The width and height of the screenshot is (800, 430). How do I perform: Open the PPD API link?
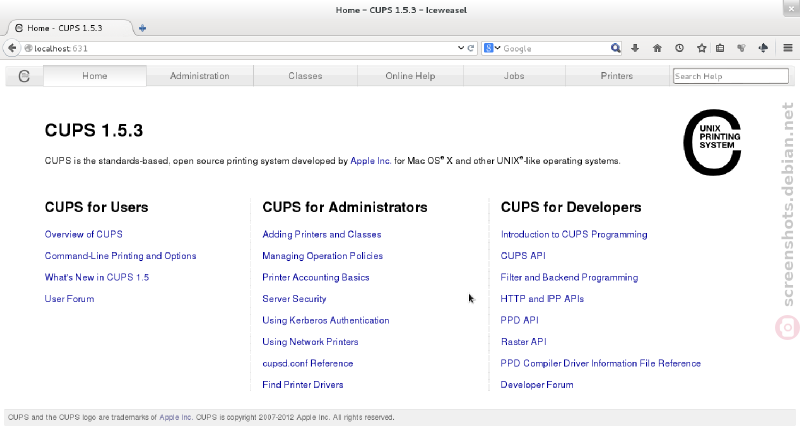tap(519, 320)
